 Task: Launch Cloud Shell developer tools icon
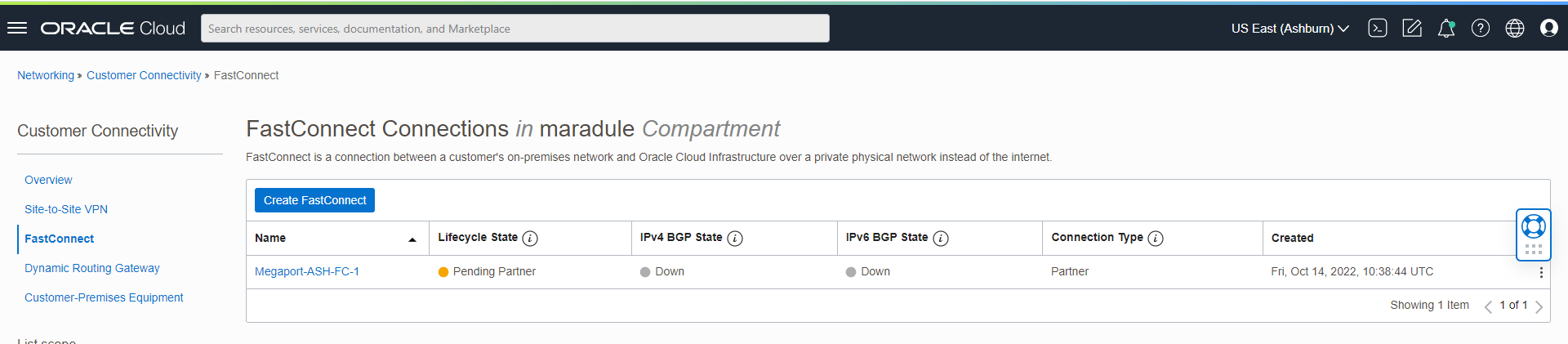pos(1377,29)
